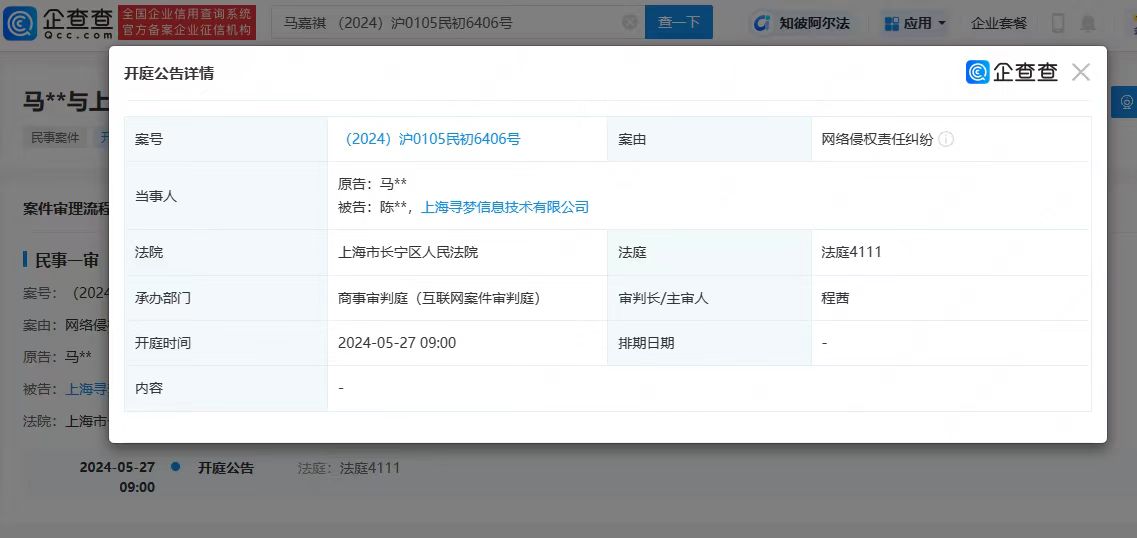Click 民事一审 heading in background page
Screen dimensions: 1137x538
[67, 260]
